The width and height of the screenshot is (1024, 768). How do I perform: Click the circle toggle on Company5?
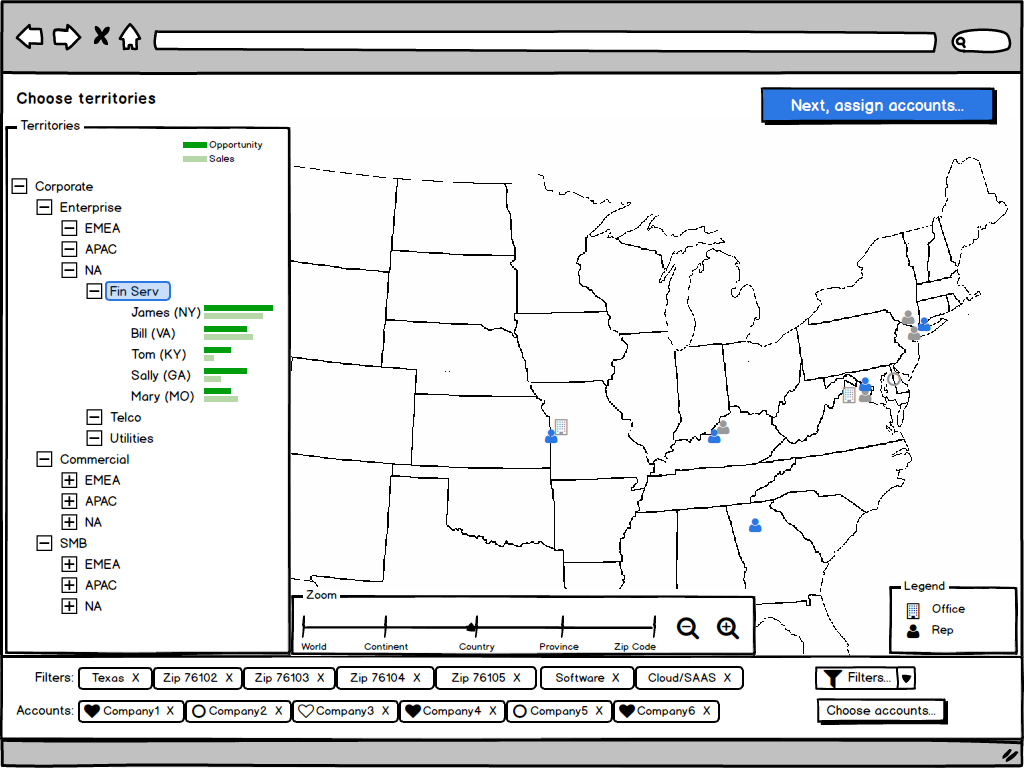click(x=520, y=711)
